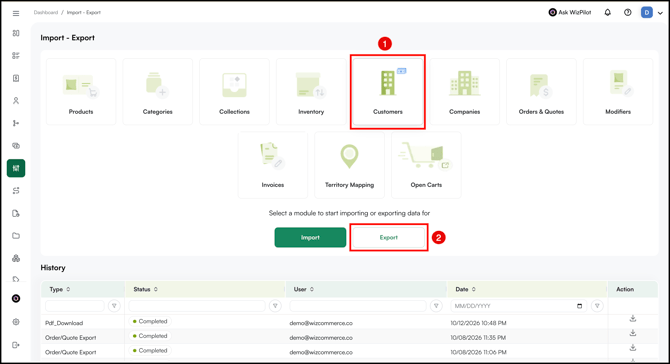670x364 pixels.
Task: Select the Companies module card
Action: click(x=464, y=91)
